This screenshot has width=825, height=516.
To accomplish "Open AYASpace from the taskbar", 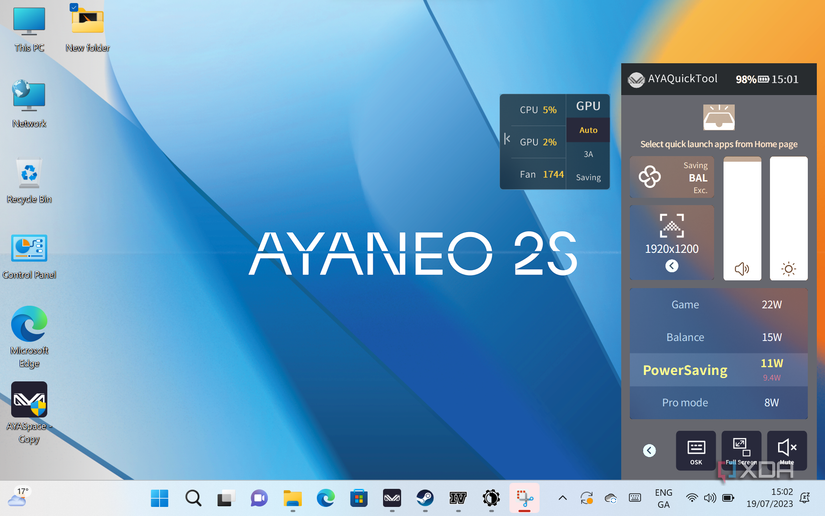I will (392, 498).
